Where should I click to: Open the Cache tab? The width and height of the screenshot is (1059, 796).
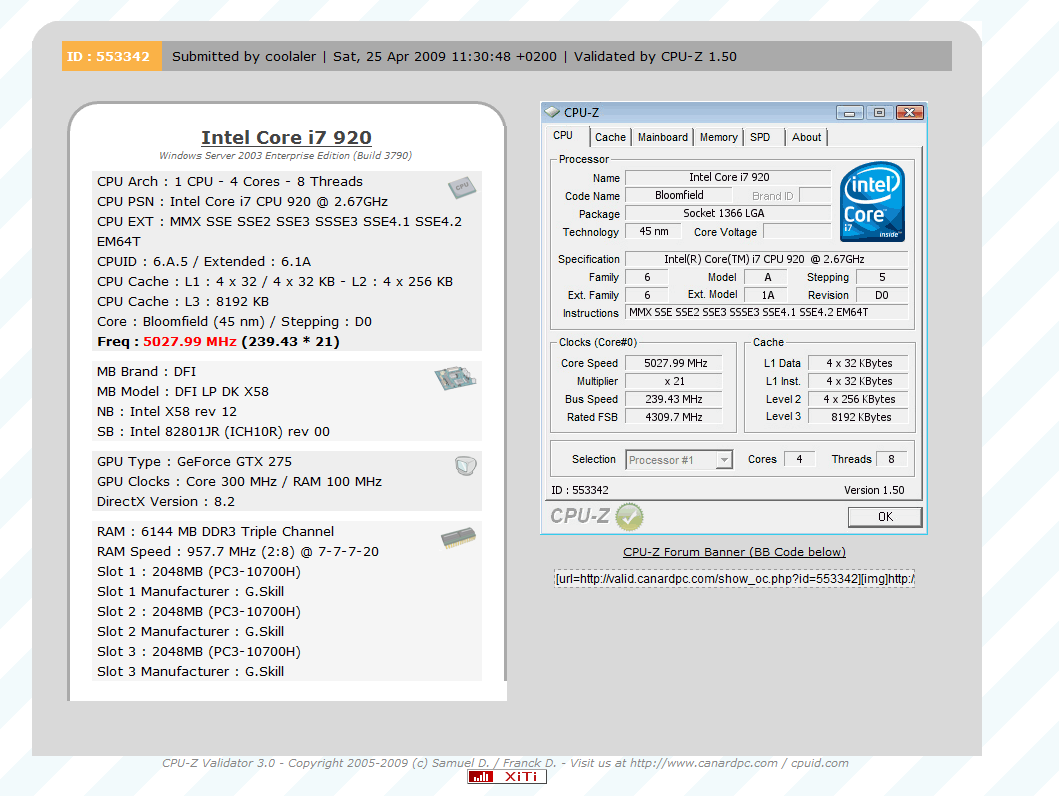coord(611,137)
